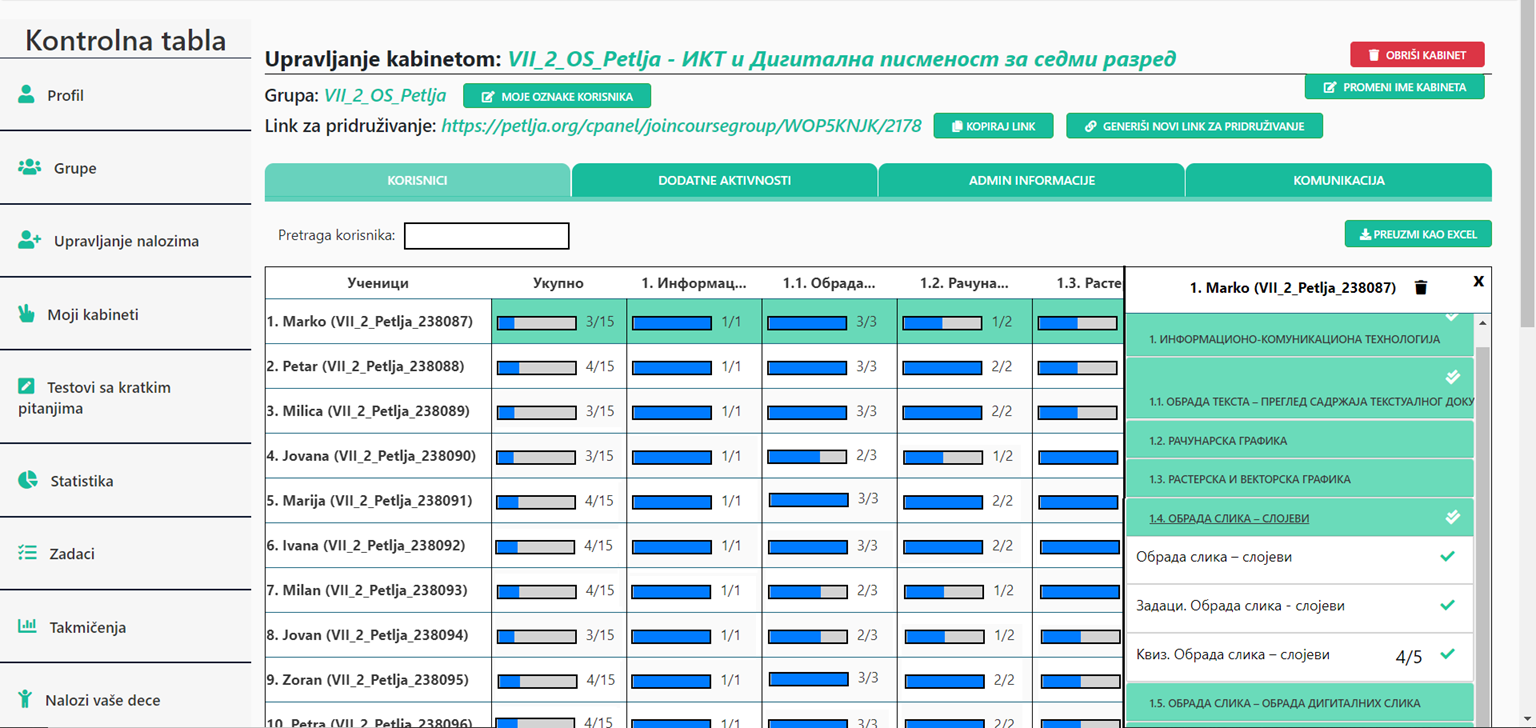1536x728 pixels.
Task: Click the Profil user icon in sidebar
Action: 27,95
